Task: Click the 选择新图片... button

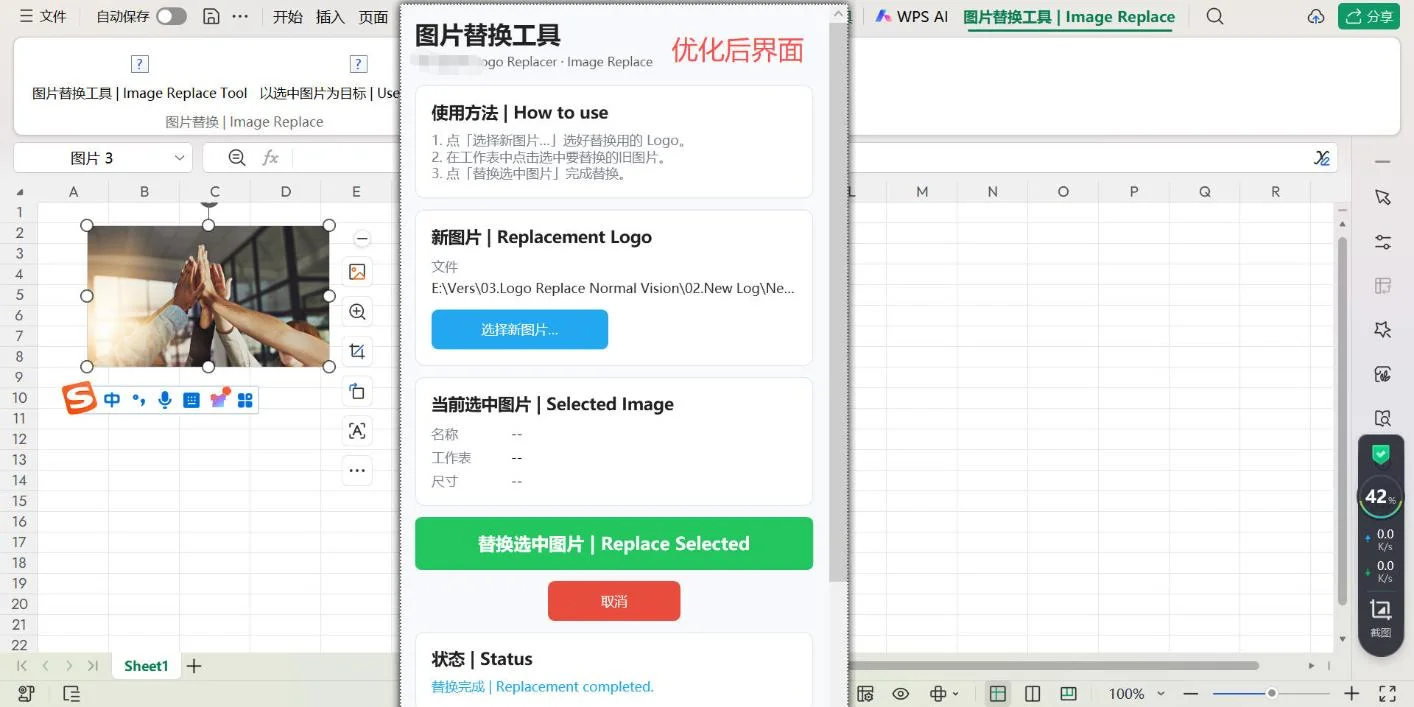Action: coord(520,329)
